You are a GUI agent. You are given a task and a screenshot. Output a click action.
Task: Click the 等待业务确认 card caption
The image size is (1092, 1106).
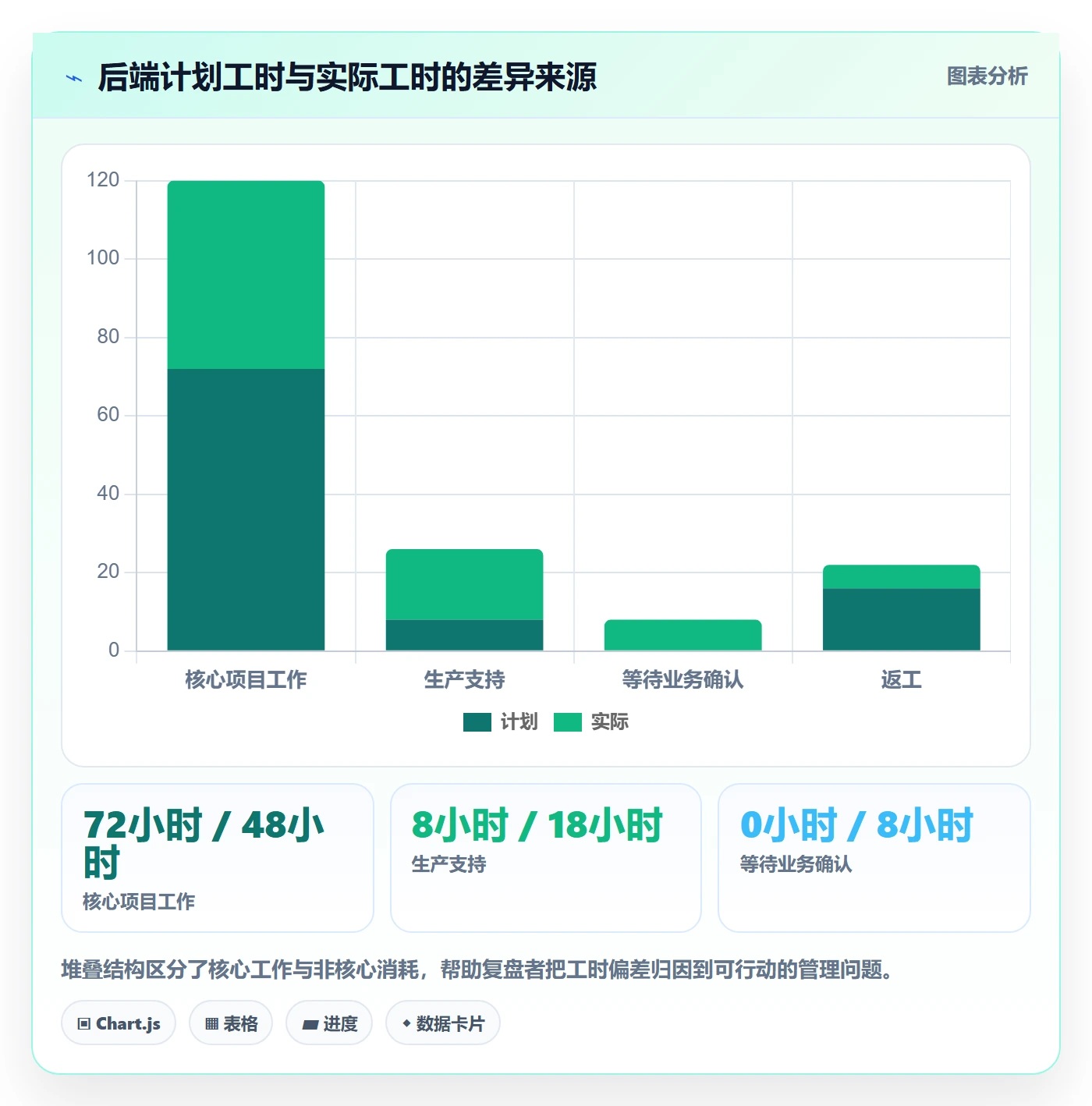tap(796, 864)
